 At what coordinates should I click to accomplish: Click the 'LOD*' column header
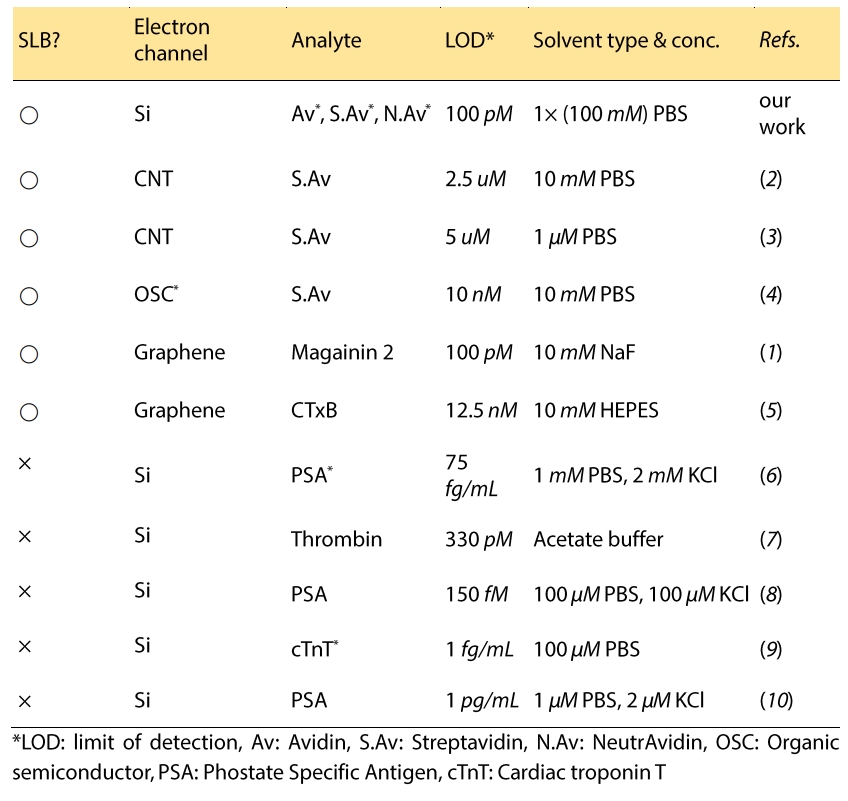(467, 40)
